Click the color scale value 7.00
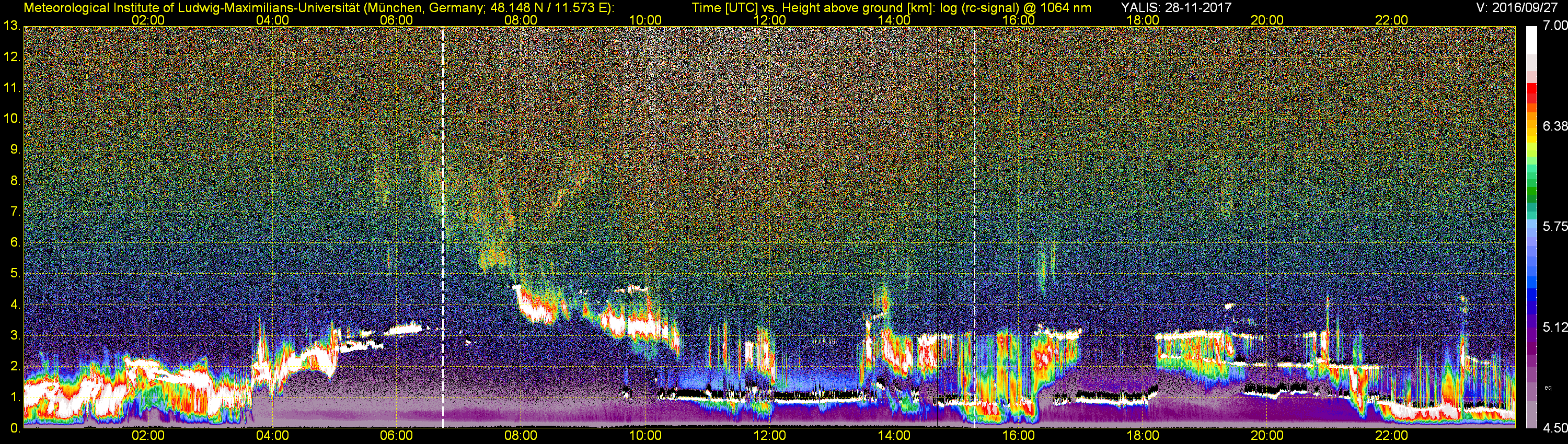The height and width of the screenshot is (444, 1568). [1554, 26]
